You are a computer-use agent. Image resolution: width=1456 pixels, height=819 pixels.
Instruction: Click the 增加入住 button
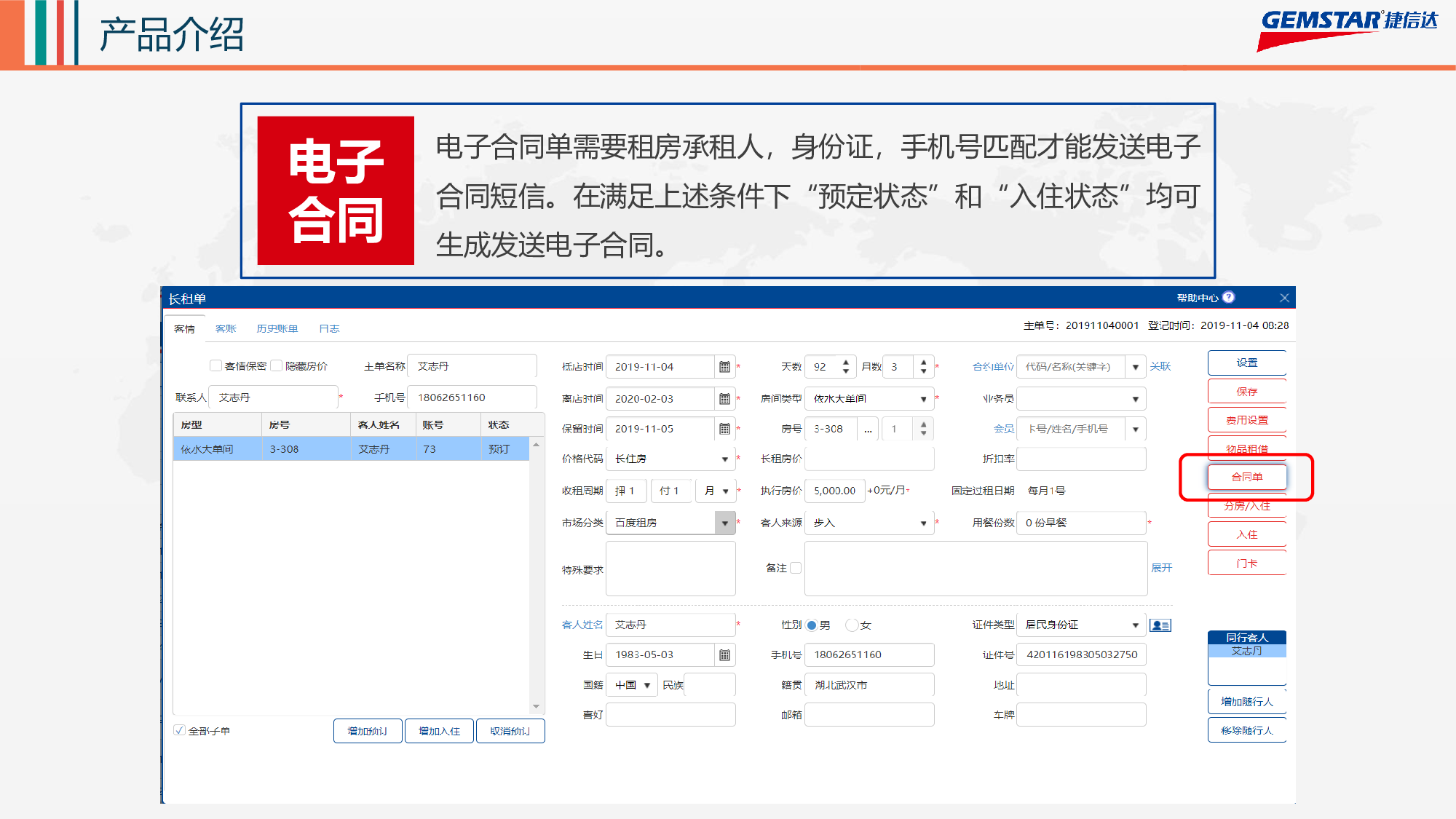(440, 731)
